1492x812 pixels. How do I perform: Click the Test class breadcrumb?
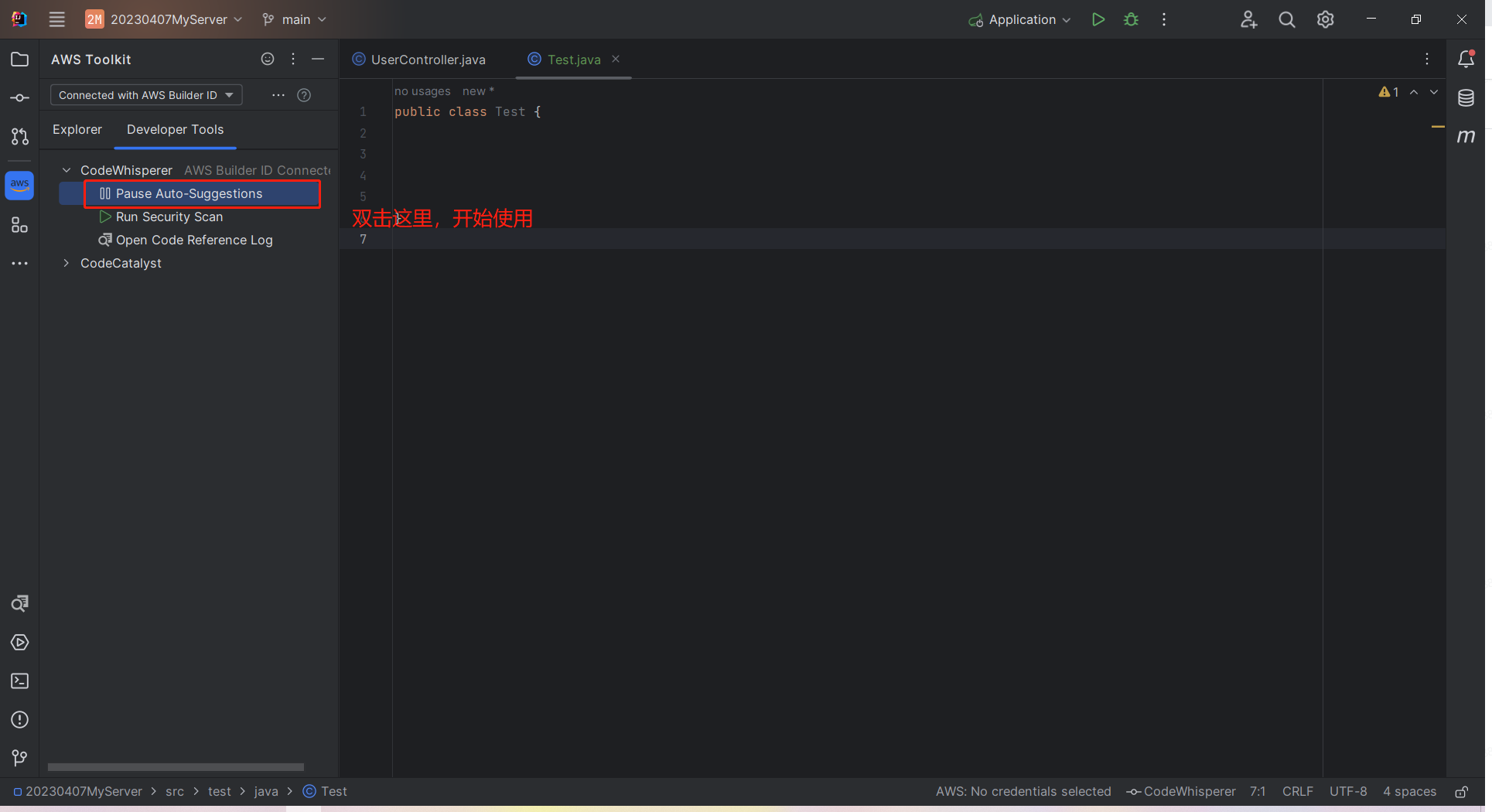pos(325,792)
